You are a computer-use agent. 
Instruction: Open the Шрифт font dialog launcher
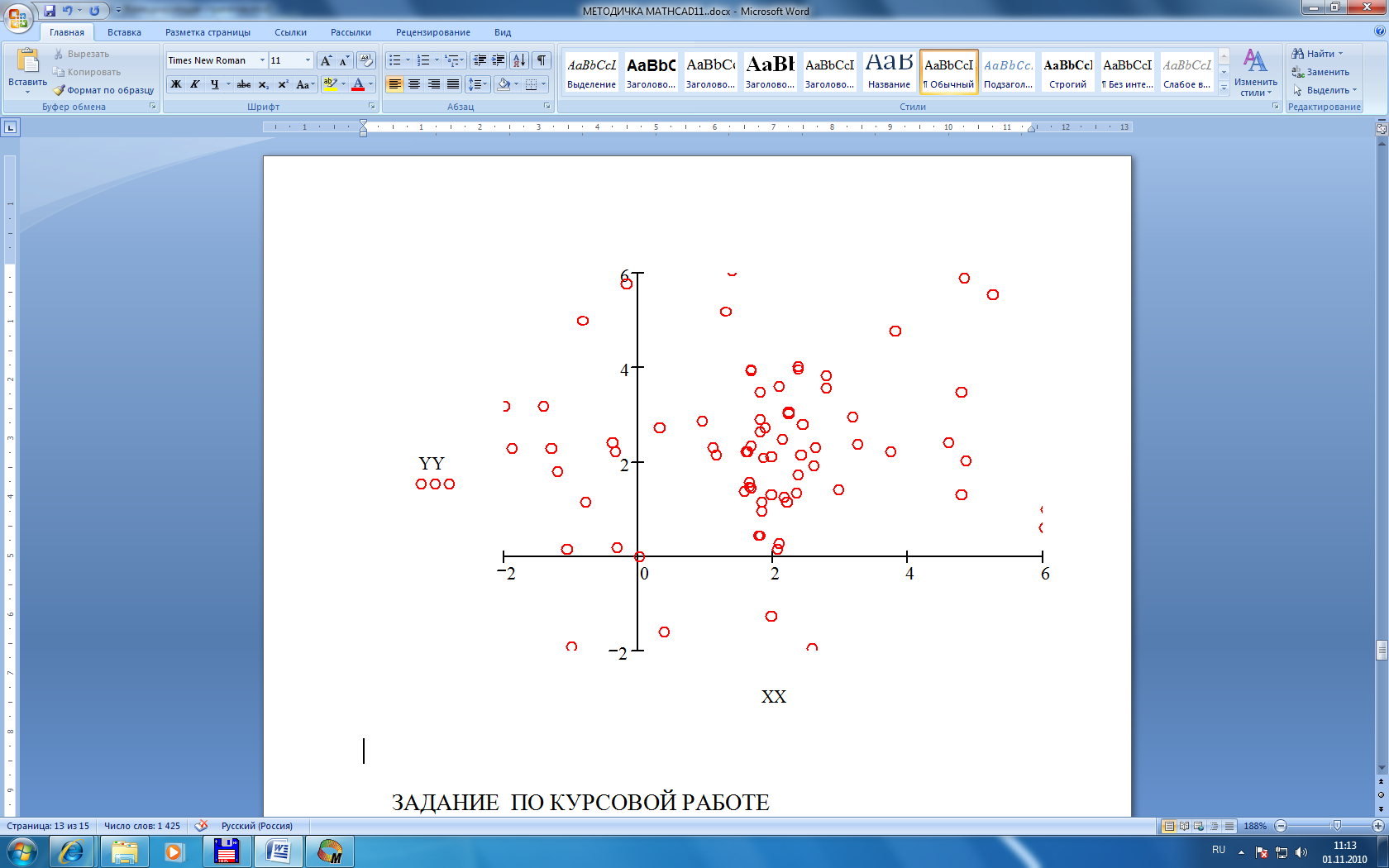click(372, 106)
